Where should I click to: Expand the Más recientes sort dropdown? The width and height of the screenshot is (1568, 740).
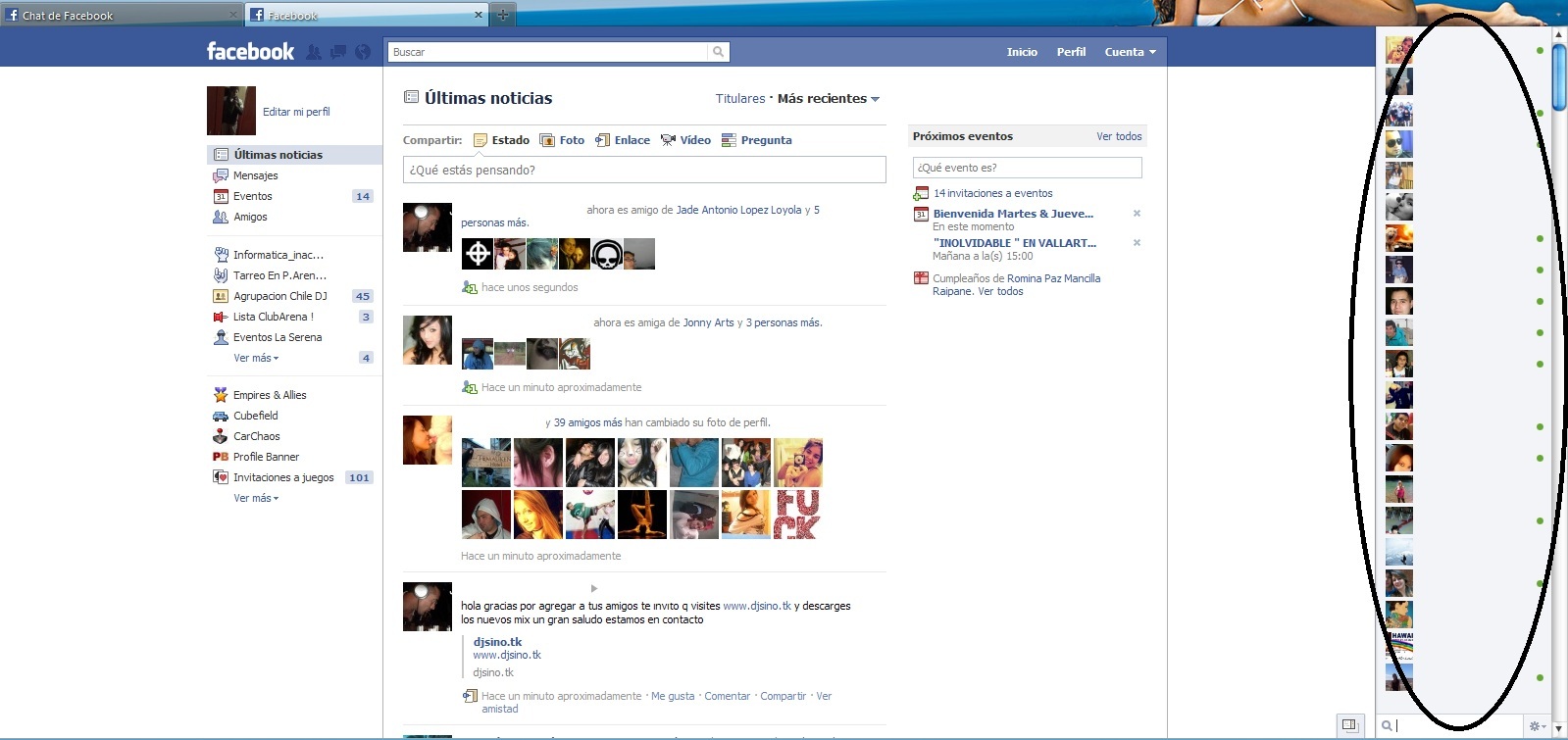(x=829, y=99)
